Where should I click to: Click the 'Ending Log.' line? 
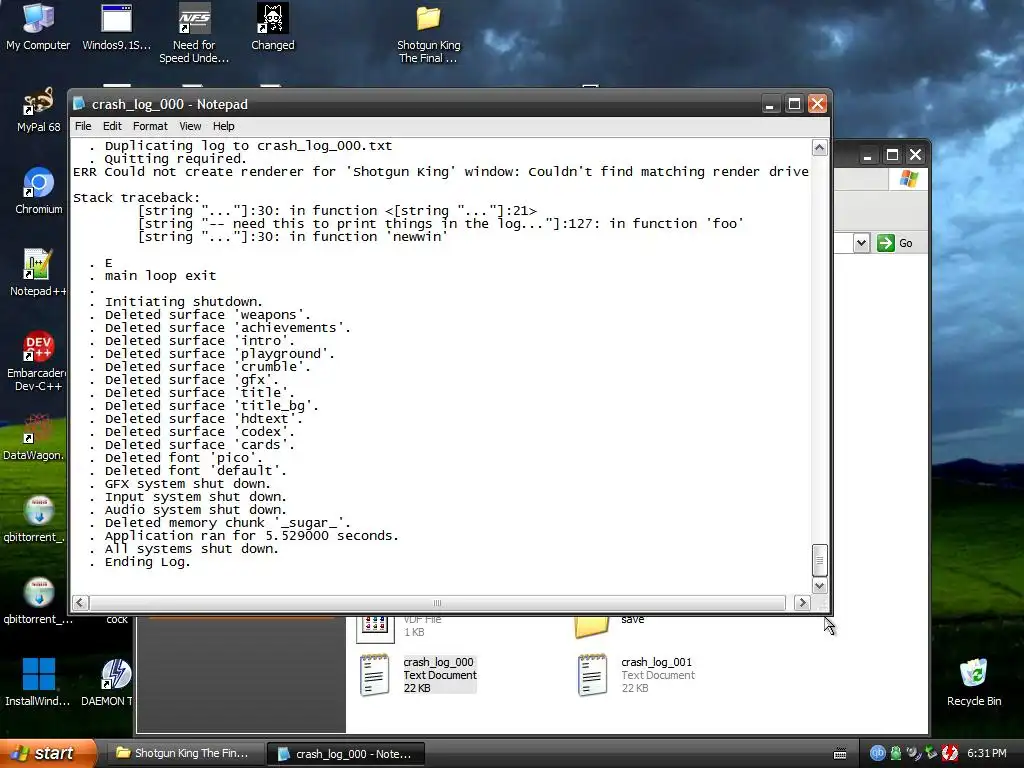coord(148,562)
